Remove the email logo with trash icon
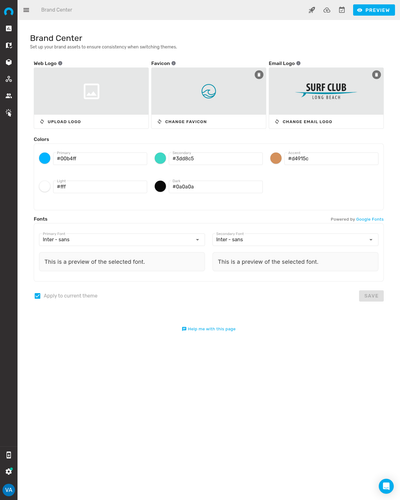 (x=376, y=75)
